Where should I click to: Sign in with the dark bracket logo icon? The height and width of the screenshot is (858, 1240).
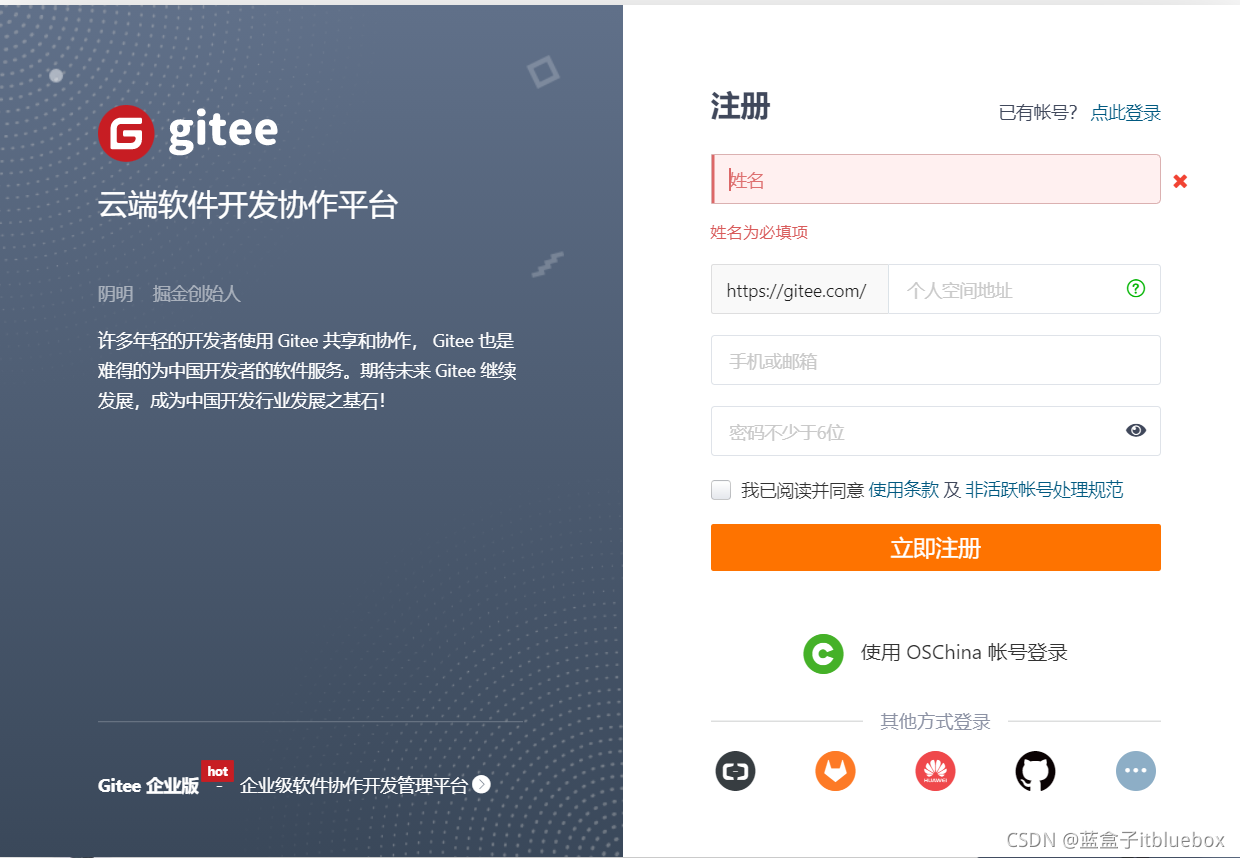point(736,771)
